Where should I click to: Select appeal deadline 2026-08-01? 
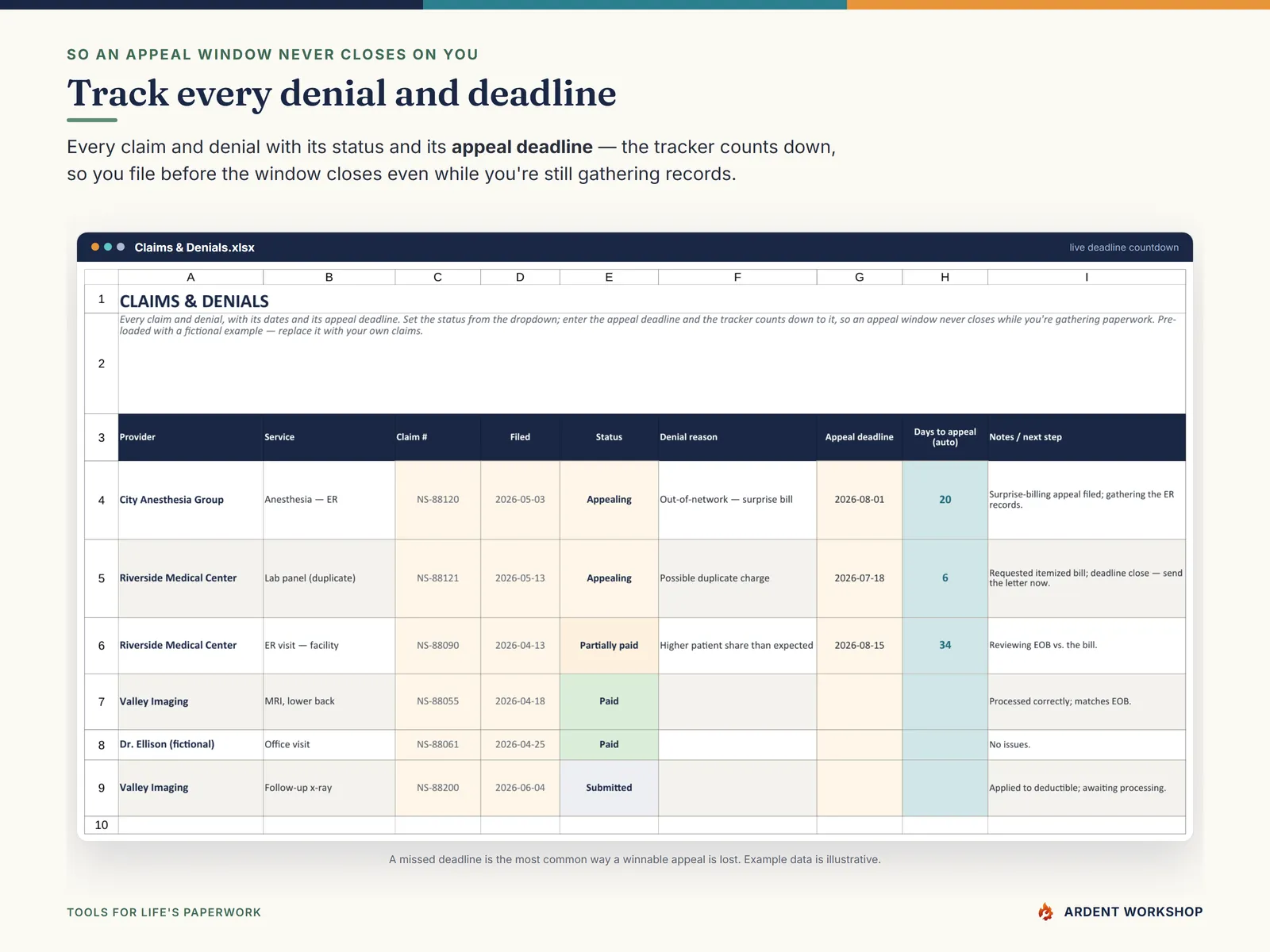pyautogui.click(x=860, y=500)
